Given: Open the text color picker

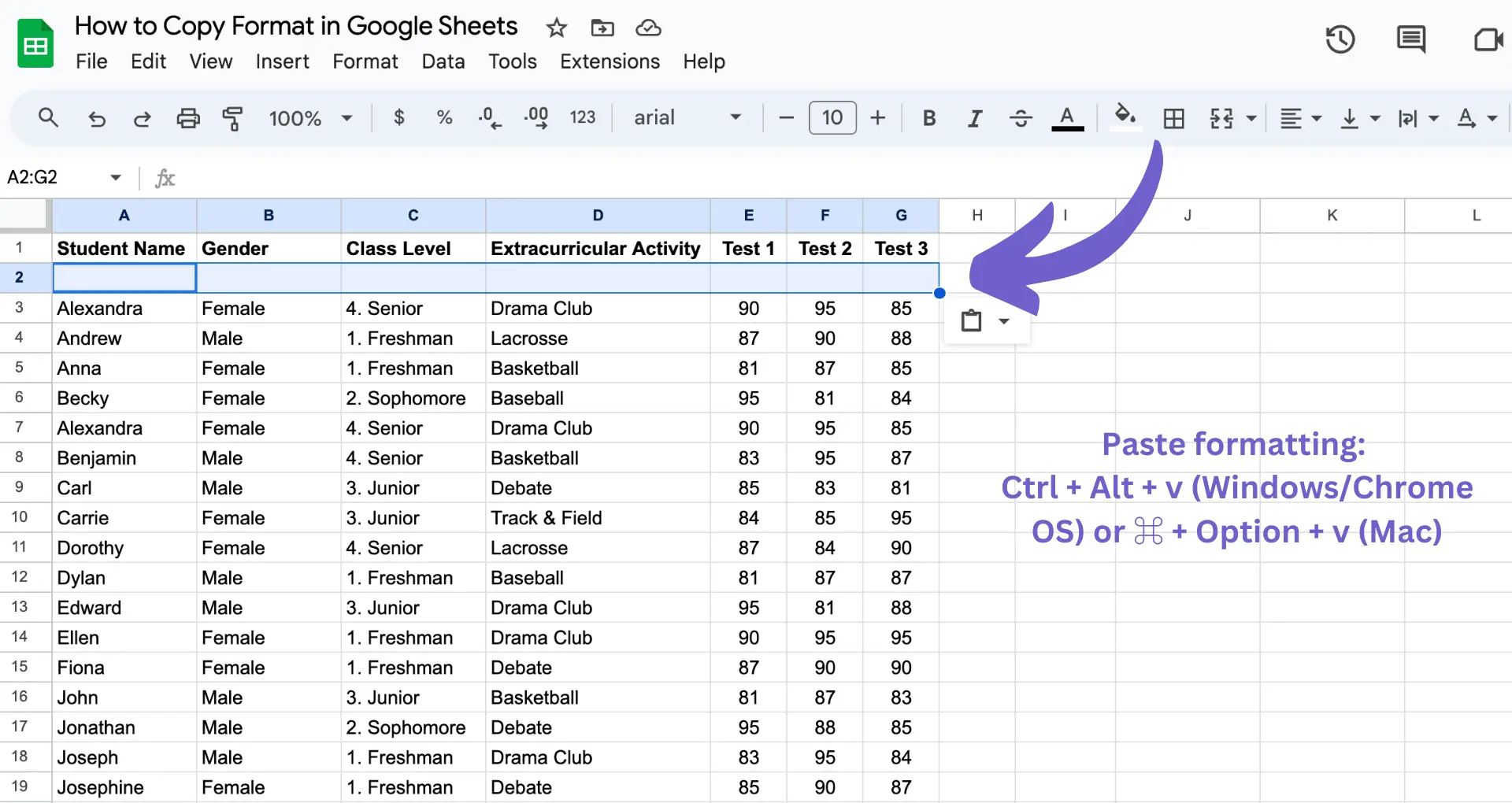Looking at the screenshot, I should [1068, 118].
